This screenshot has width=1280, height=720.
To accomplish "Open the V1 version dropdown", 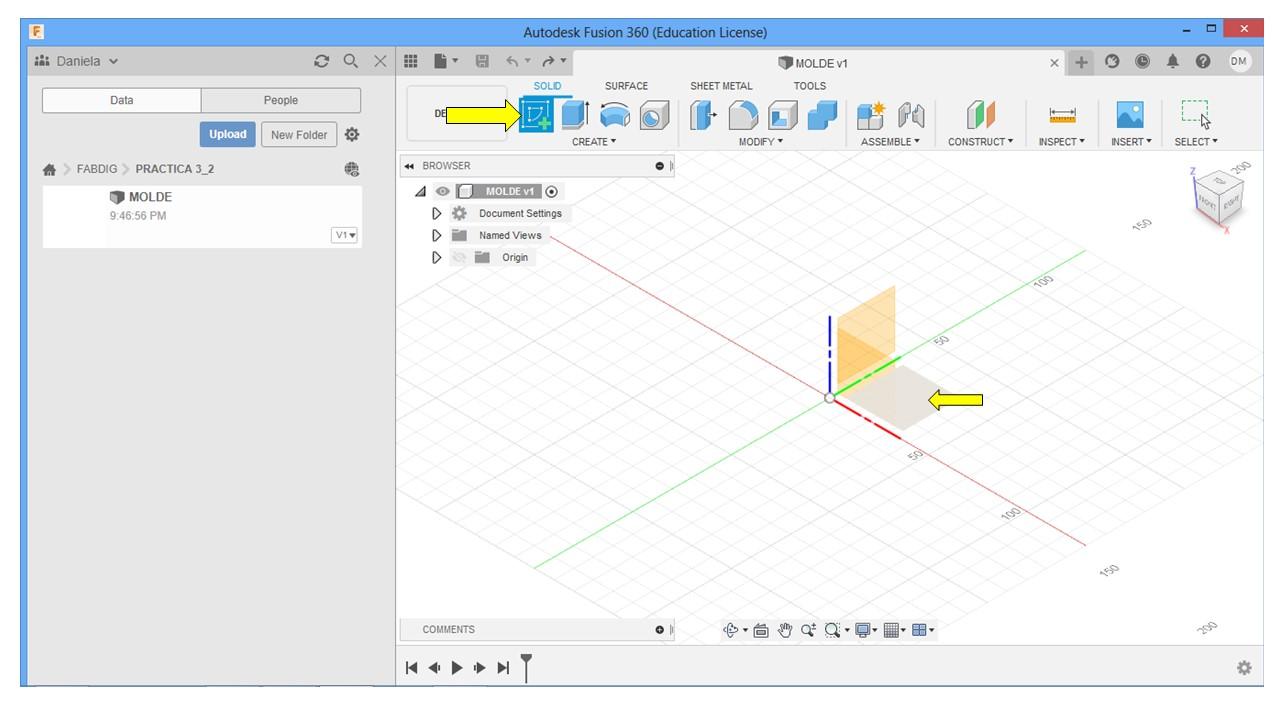I will 345,235.
